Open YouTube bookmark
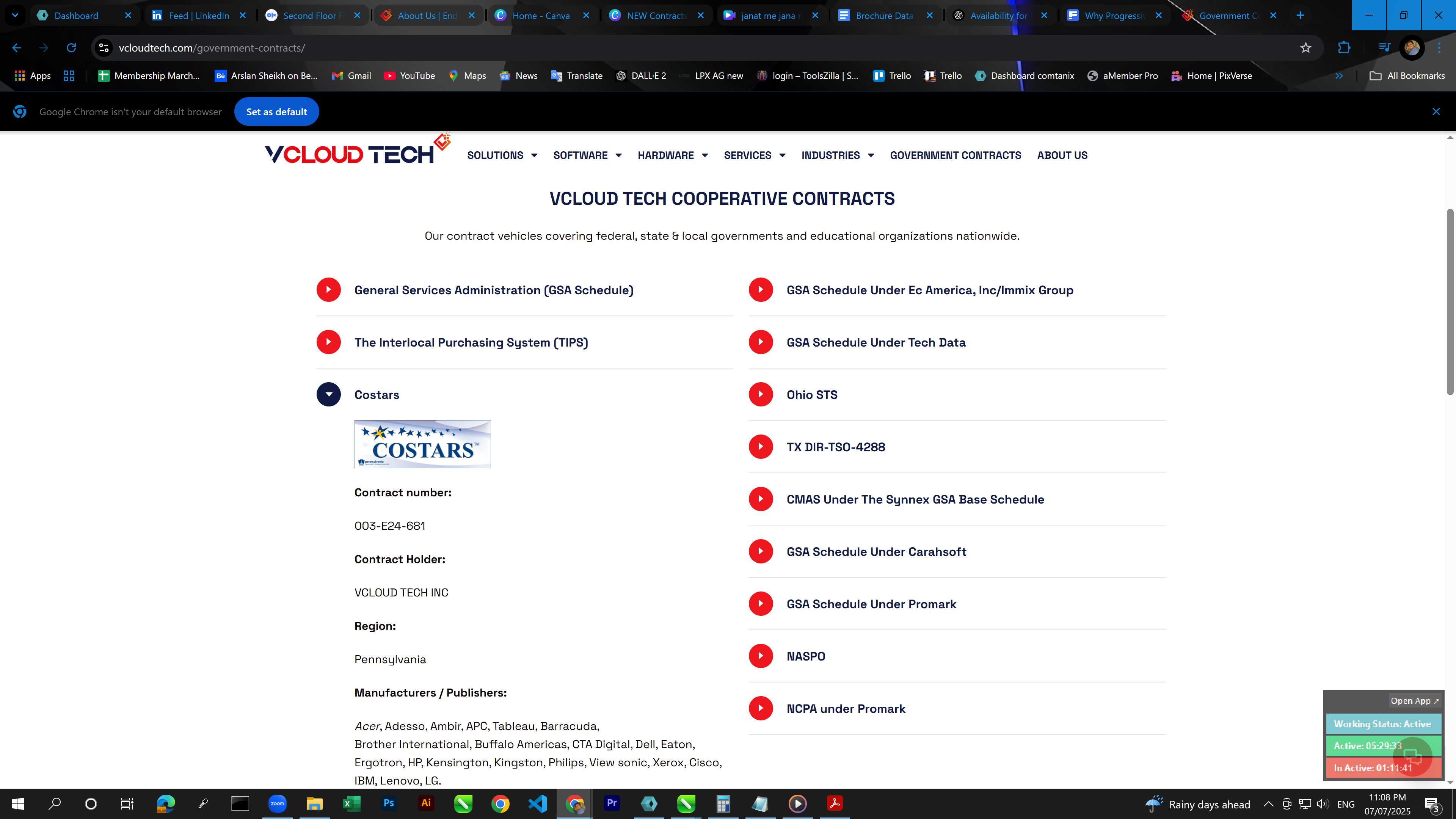 409,76
